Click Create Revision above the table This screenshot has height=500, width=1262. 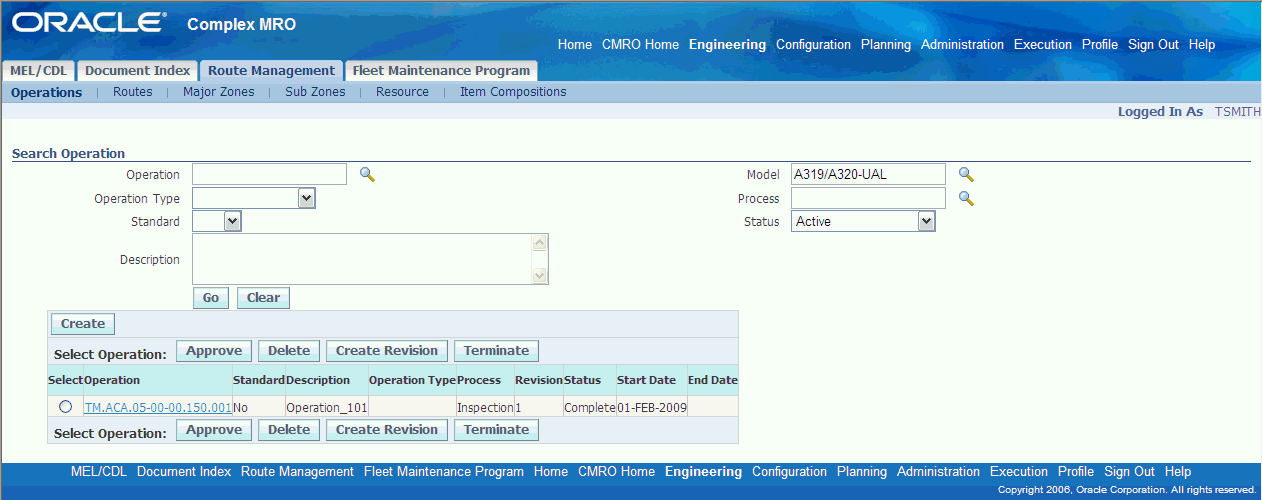coord(387,351)
